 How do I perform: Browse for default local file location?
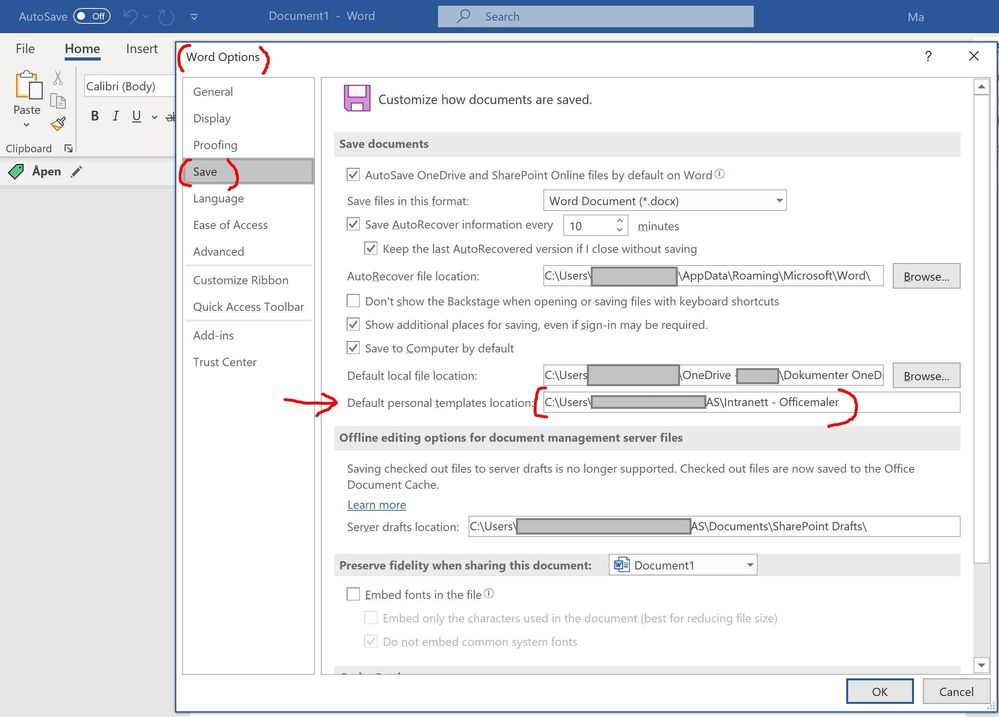(x=926, y=375)
